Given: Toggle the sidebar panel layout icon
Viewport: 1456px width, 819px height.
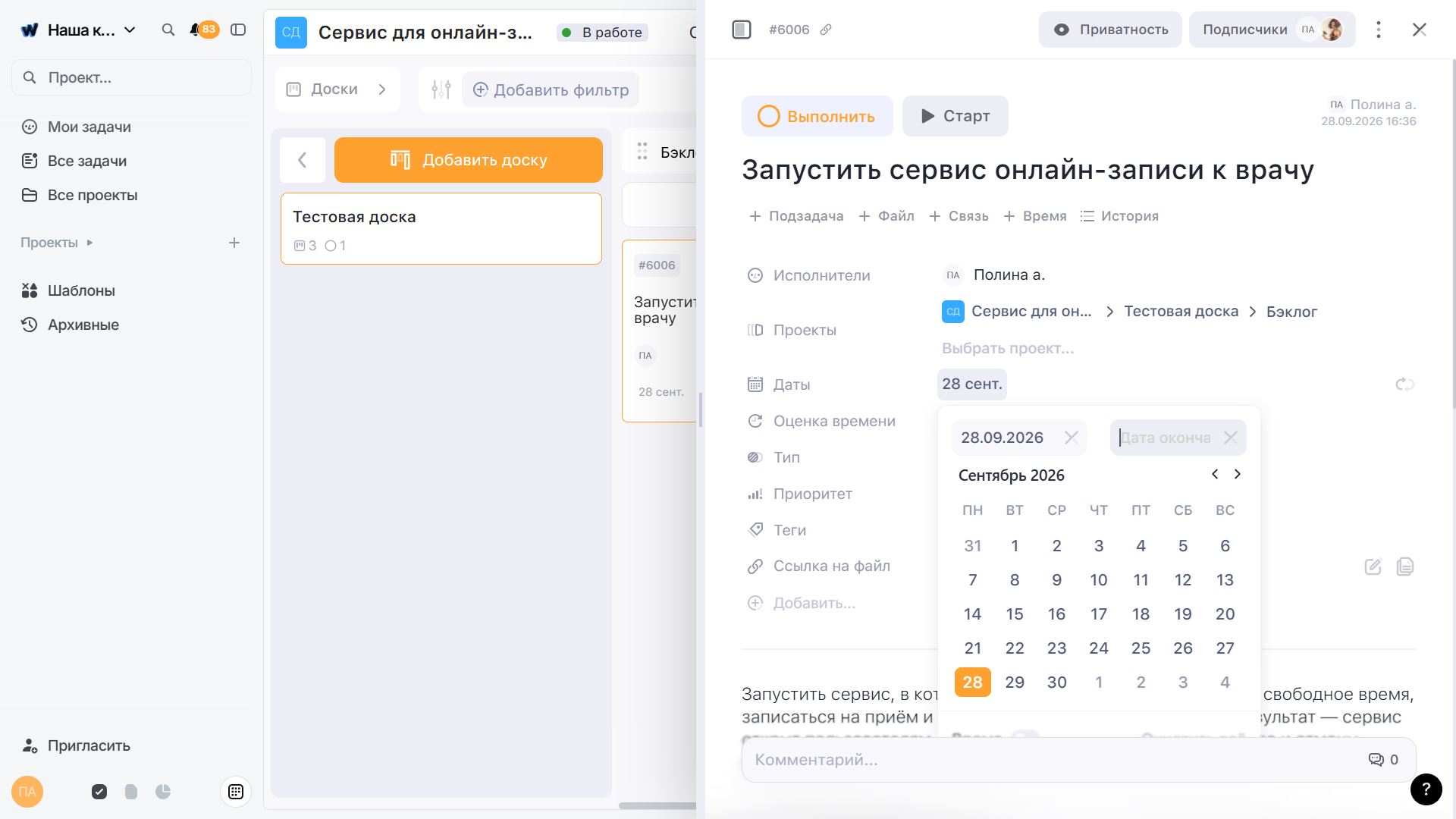Looking at the screenshot, I should (x=238, y=30).
